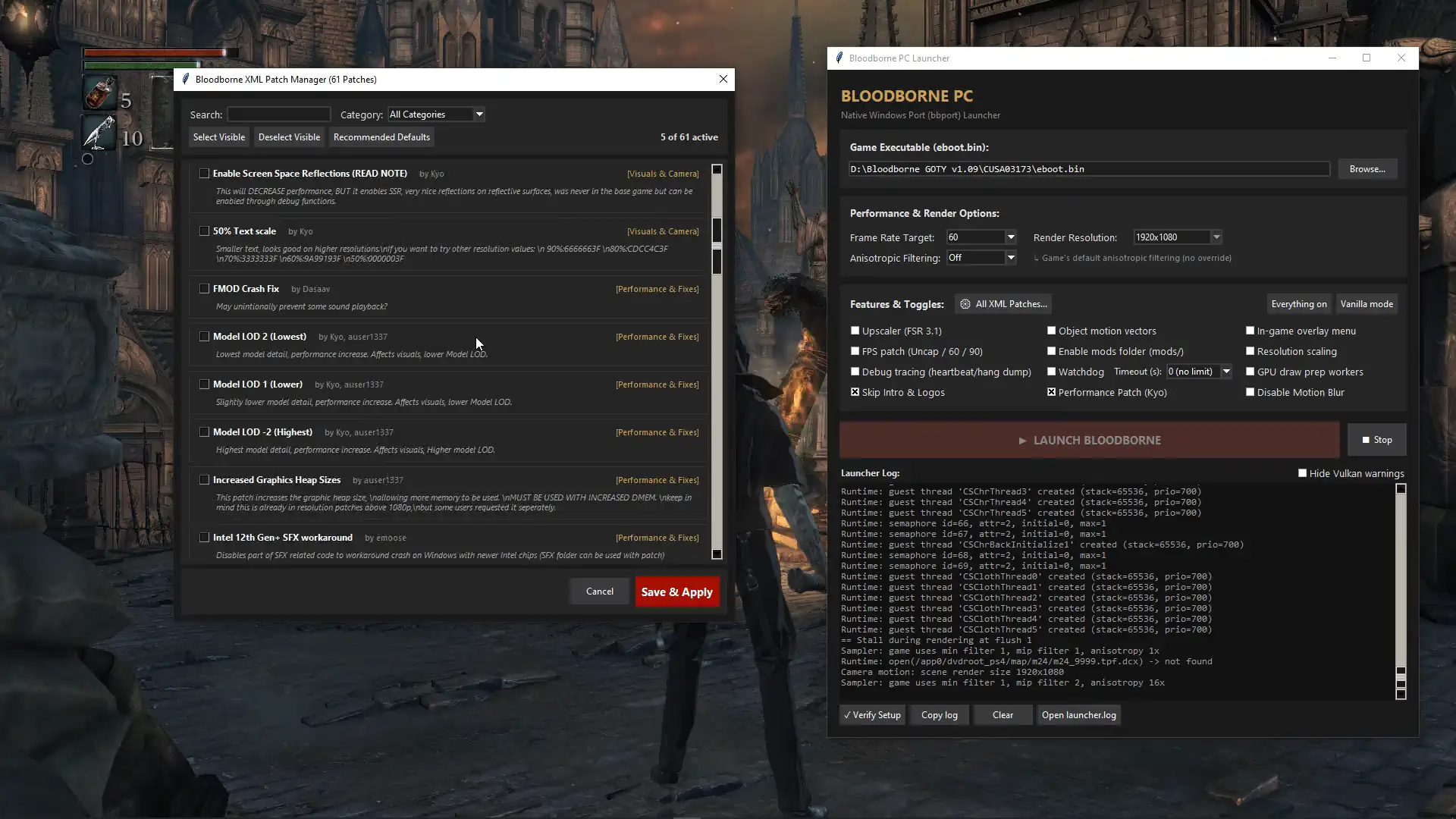
Task: Click Save & Apply button
Action: click(677, 592)
